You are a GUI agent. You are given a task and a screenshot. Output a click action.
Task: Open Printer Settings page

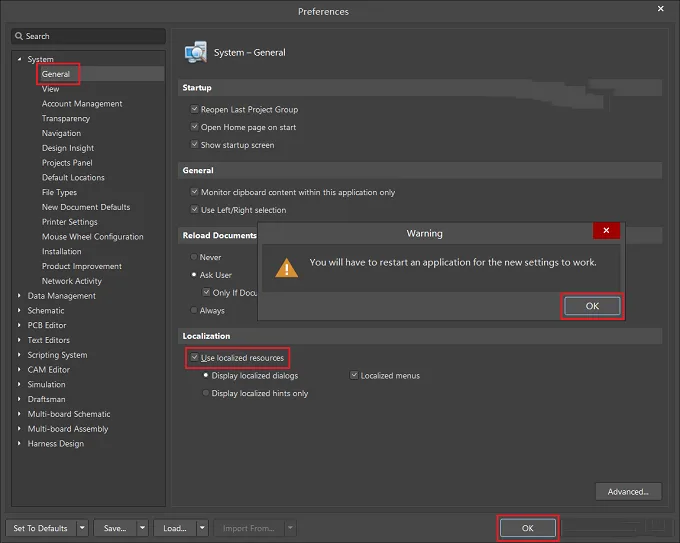pos(69,222)
